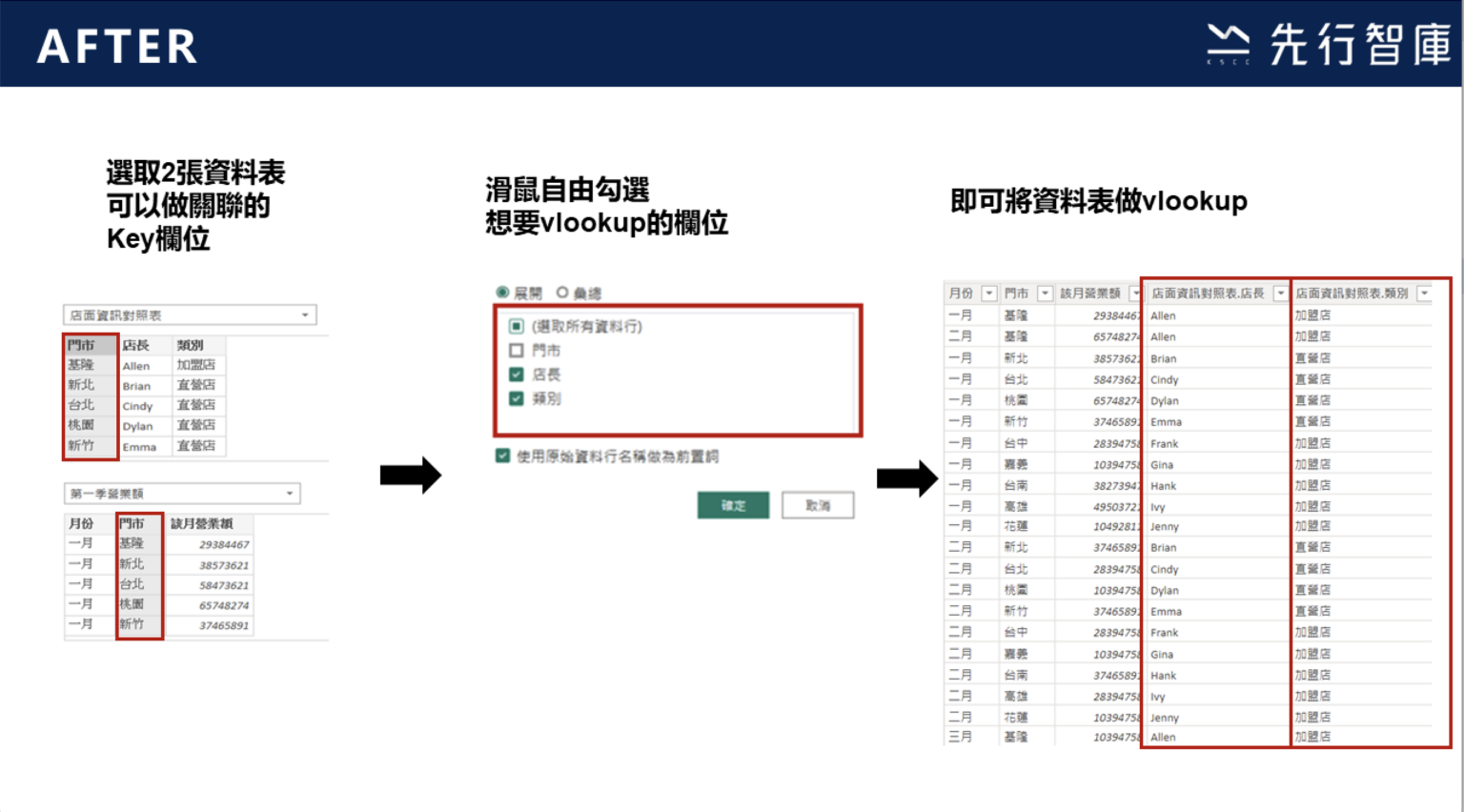Disable the 使用原始資料行名稱做為前置詞 option
Image resolution: width=1464 pixels, height=812 pixels.
[x=502, y=457]
